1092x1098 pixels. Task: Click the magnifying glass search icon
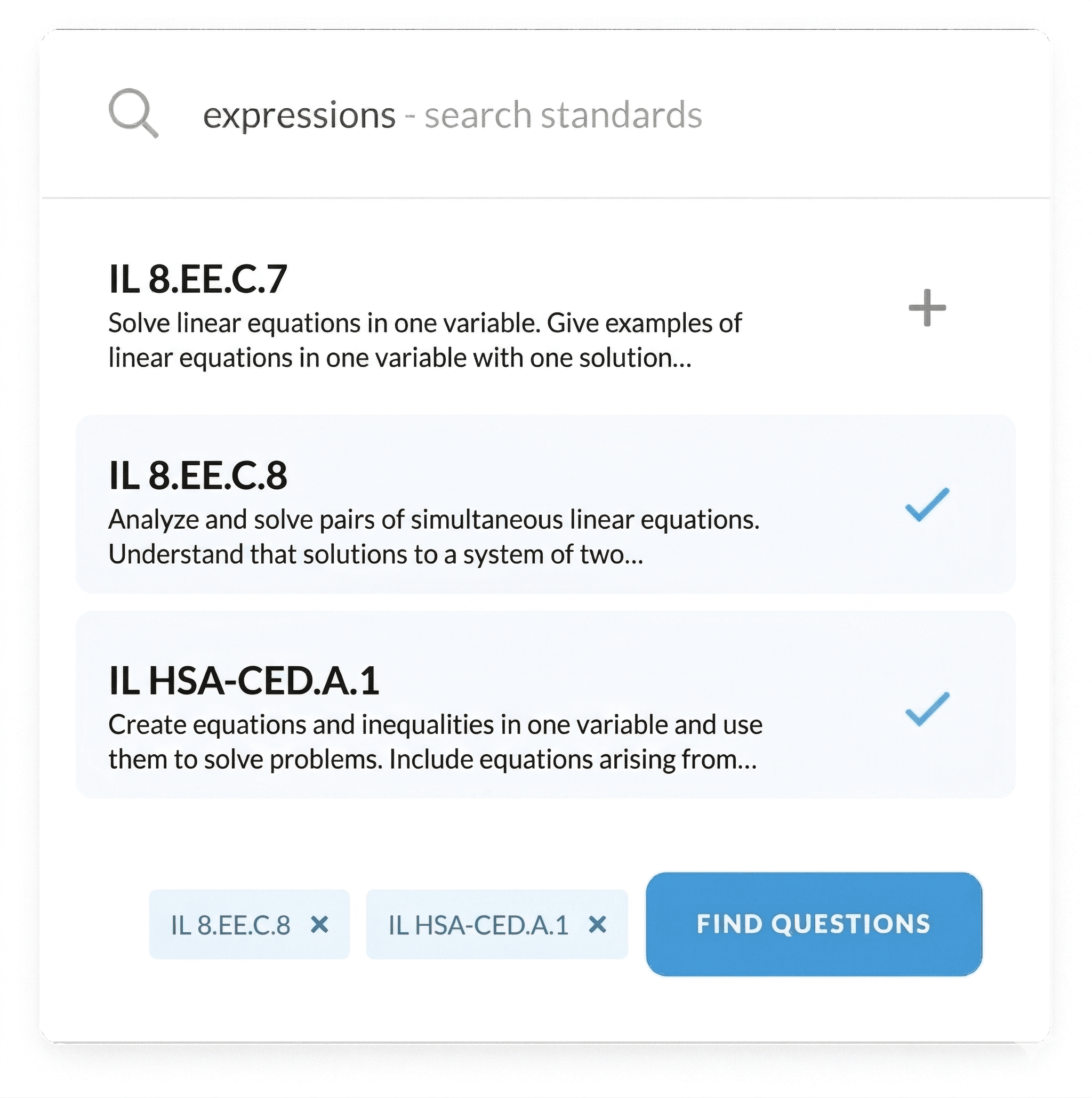coord(133,112)
